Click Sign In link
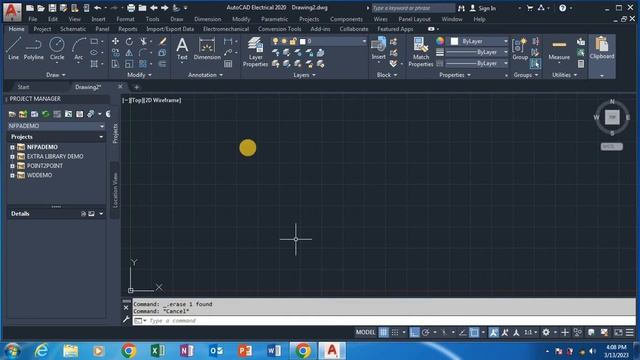Viewport: 640px width, 360px height. click(x=487, y=8)
